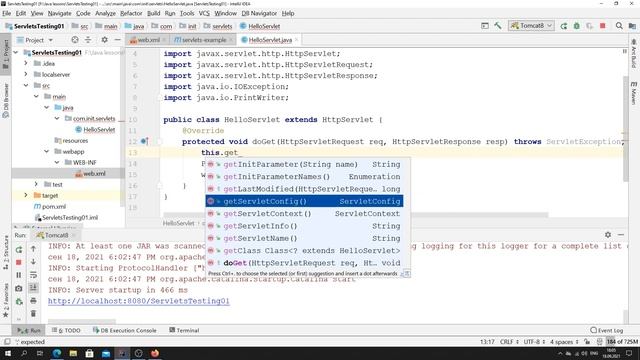
Task: Open Microsoft Edge from the taskbar
Action: 57,353
